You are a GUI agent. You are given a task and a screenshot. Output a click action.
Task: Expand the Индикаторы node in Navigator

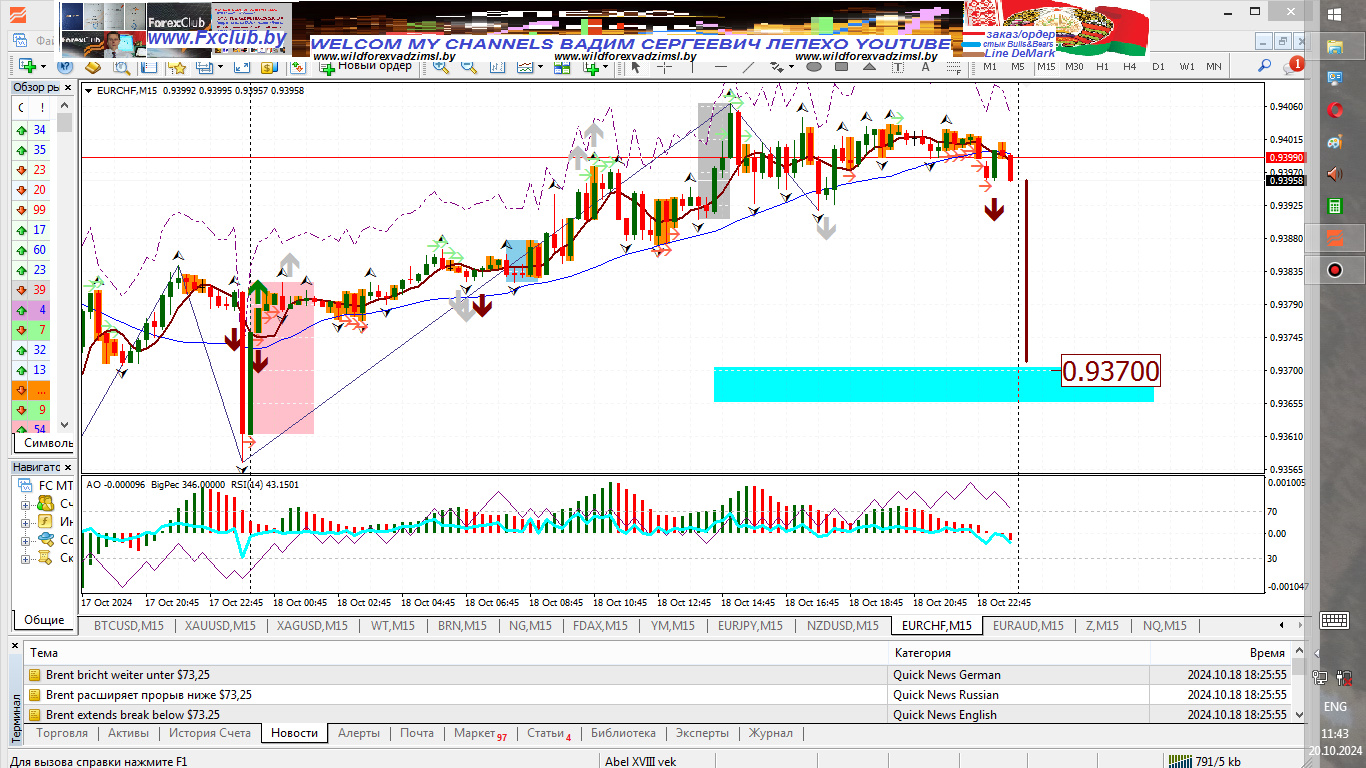tap(25, 522)
